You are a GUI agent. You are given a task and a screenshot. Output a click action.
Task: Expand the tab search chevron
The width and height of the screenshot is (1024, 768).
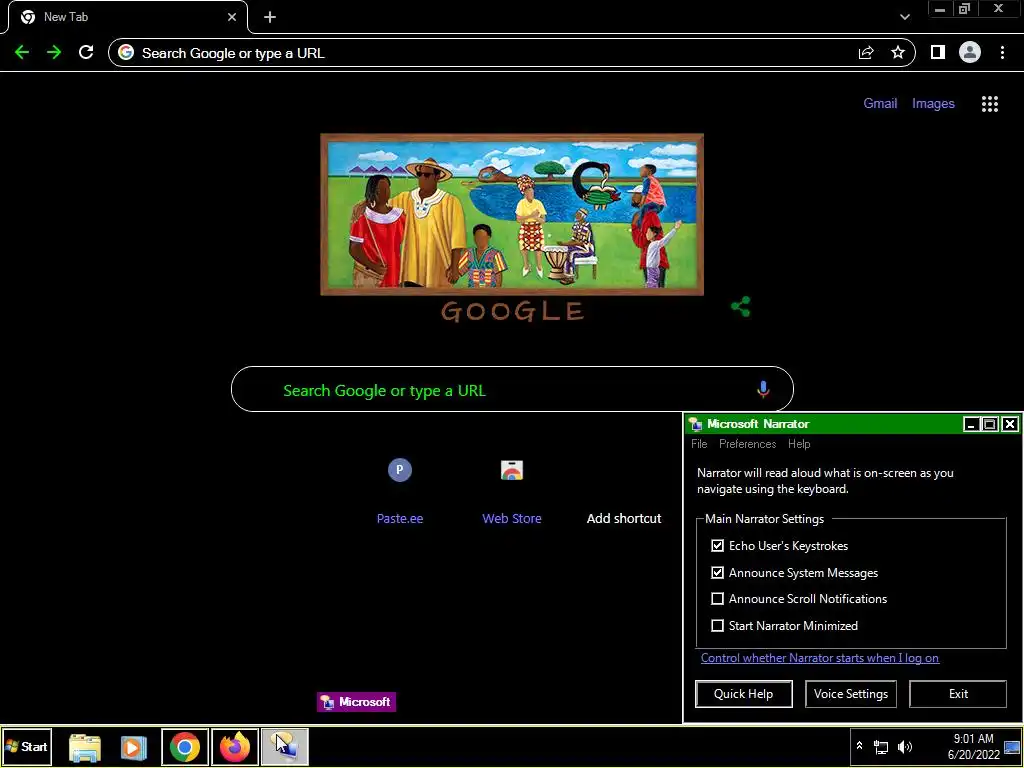click(904, 17)
